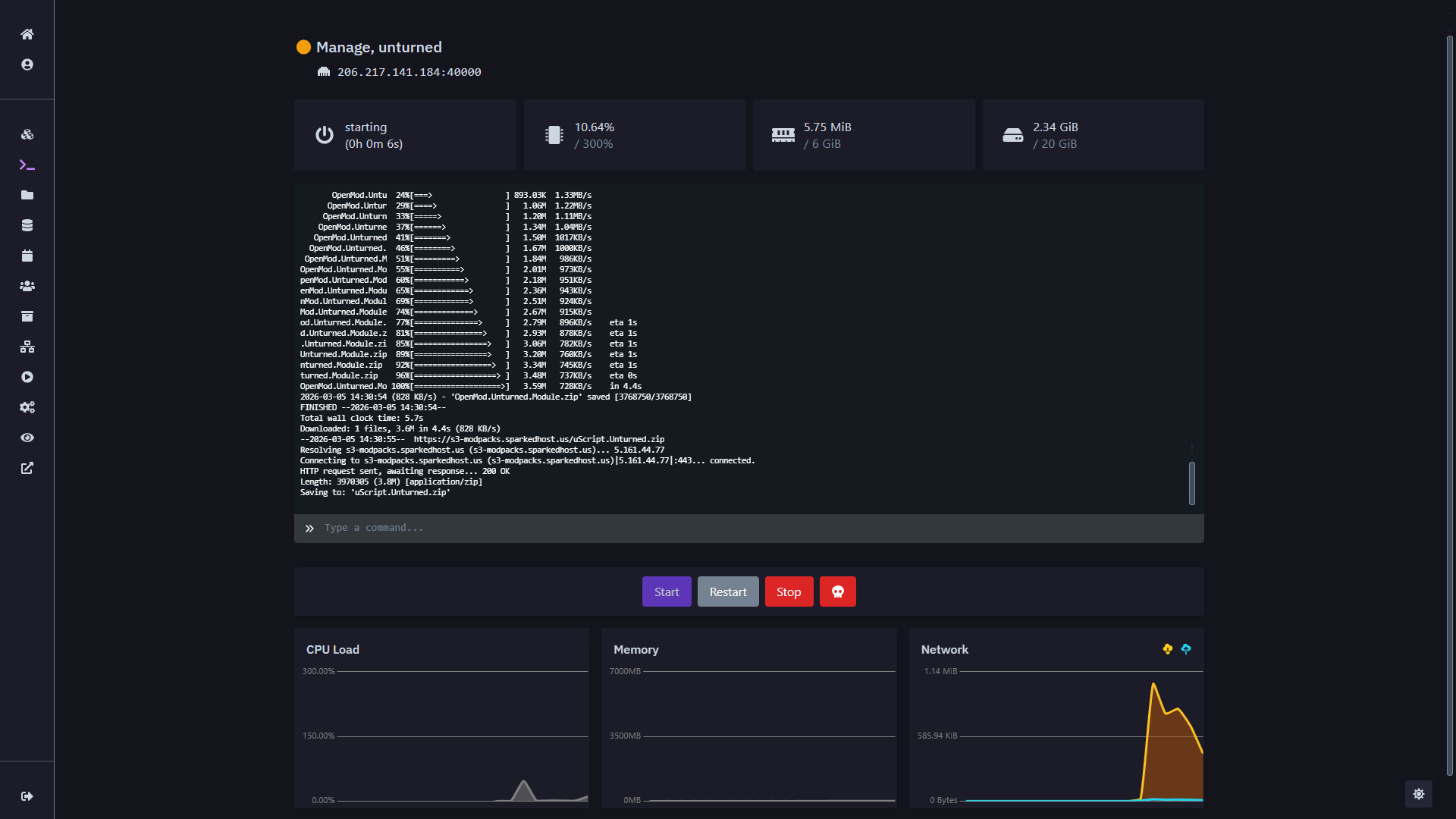Viewport: 1456px width, 819px height.
Task: Kill the server with the skull button
Action: coord(838,591)
